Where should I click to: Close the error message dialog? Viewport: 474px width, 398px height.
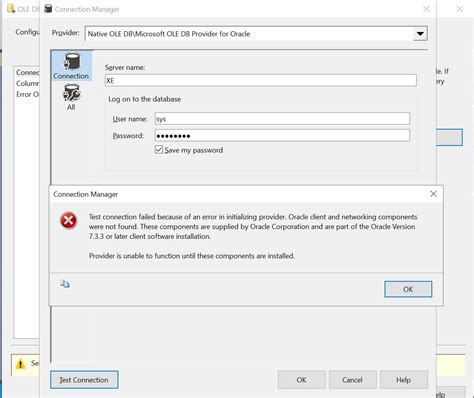(x=433, y=194)
